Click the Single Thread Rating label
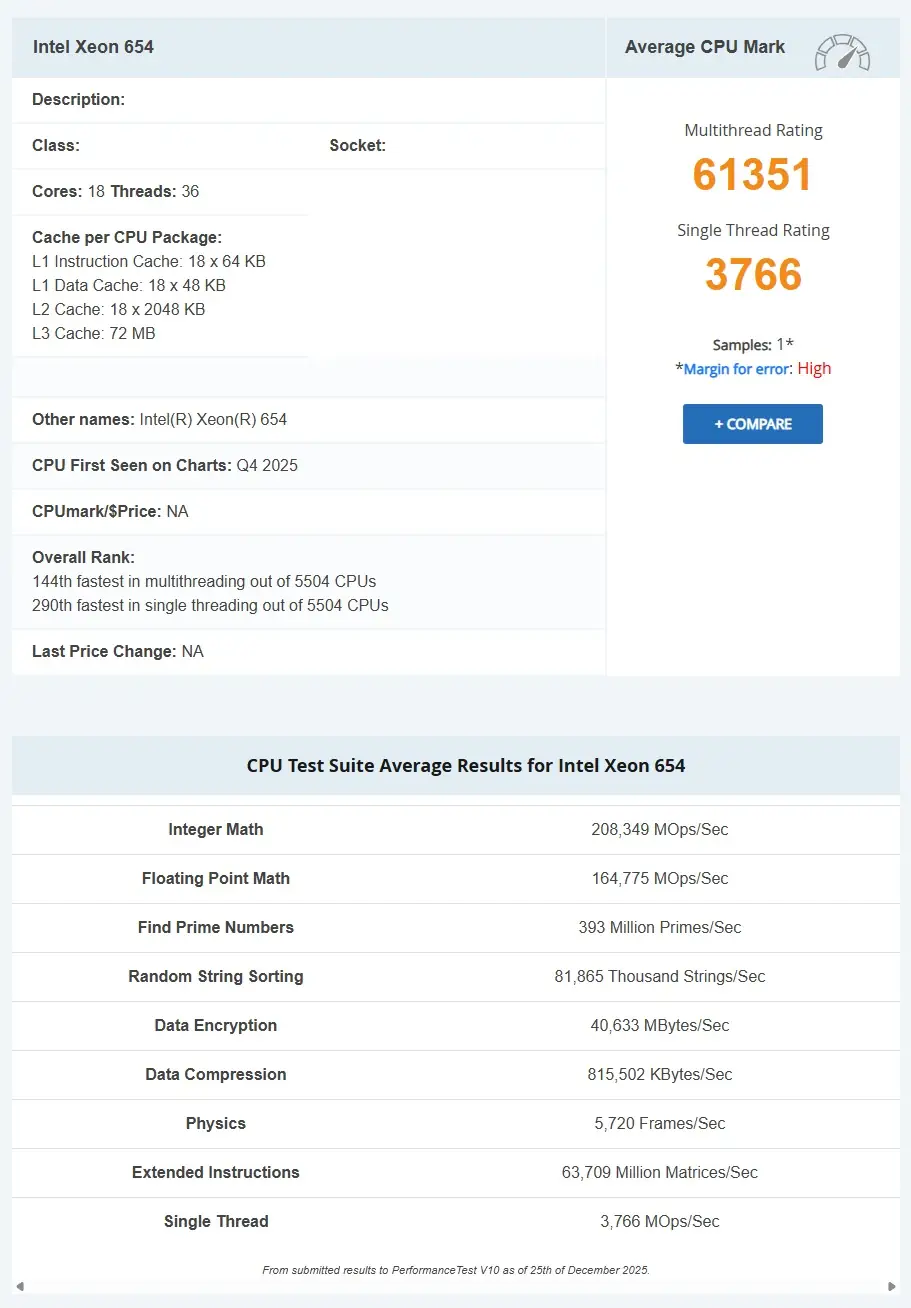911x1308 pixels. click(753, 231)
